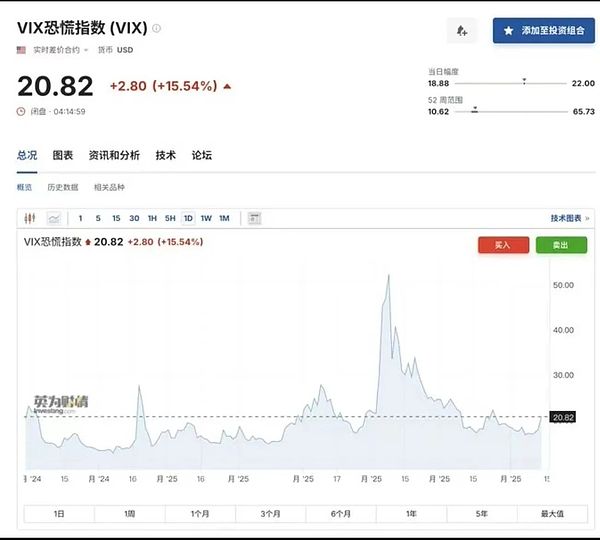600x540 pixels.
Task: Click the US flag icon
Action: 21,49
